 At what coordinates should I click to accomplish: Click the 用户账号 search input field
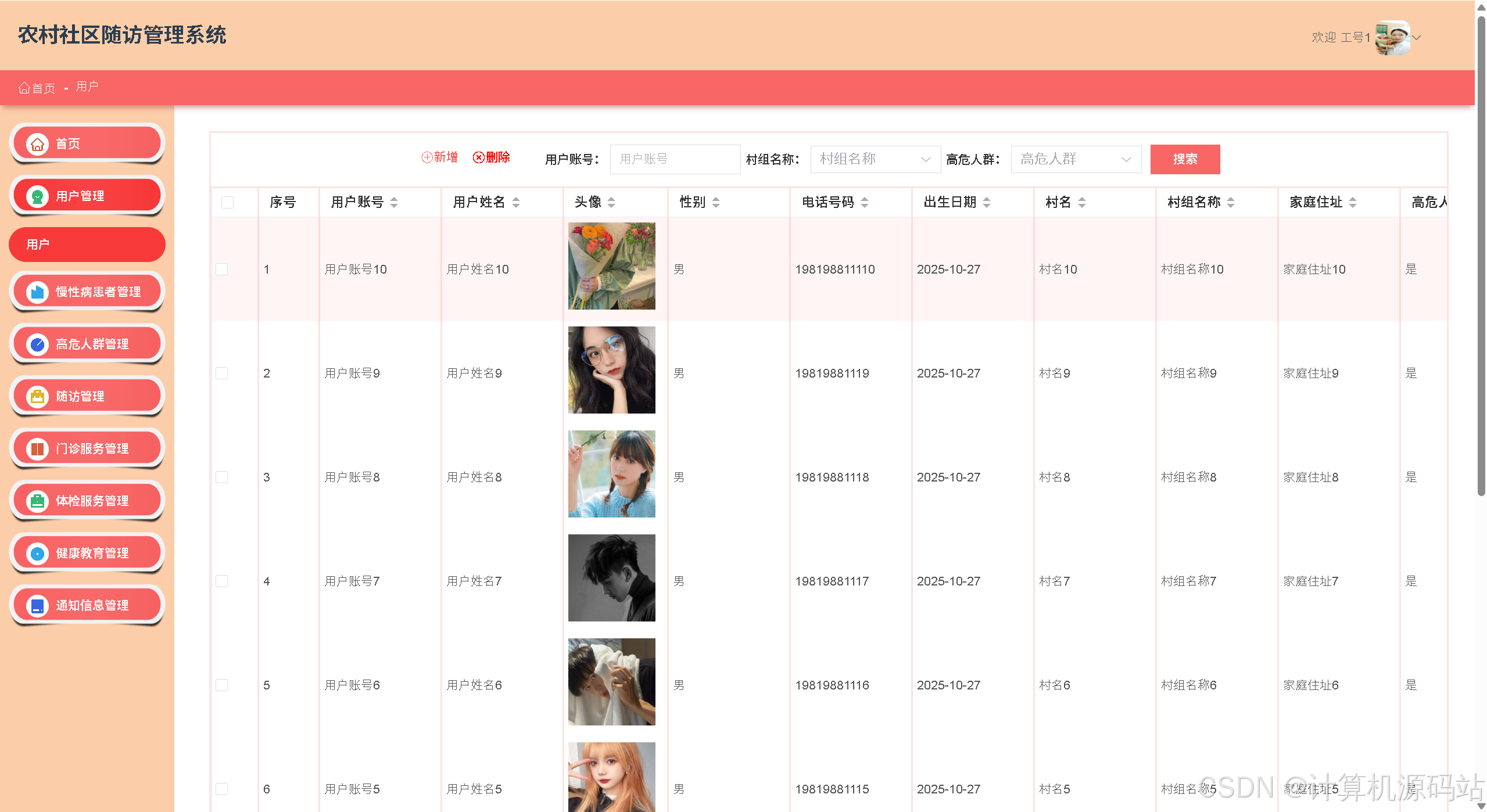(x=675, y=159)
